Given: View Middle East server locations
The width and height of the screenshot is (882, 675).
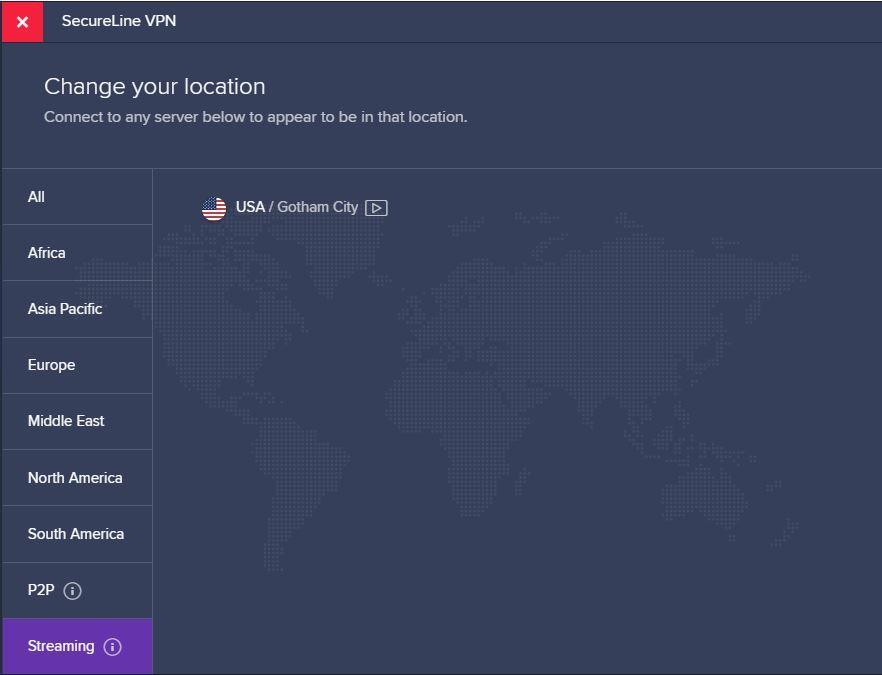Looking at the screenshot, I should (x=77, y=421).
